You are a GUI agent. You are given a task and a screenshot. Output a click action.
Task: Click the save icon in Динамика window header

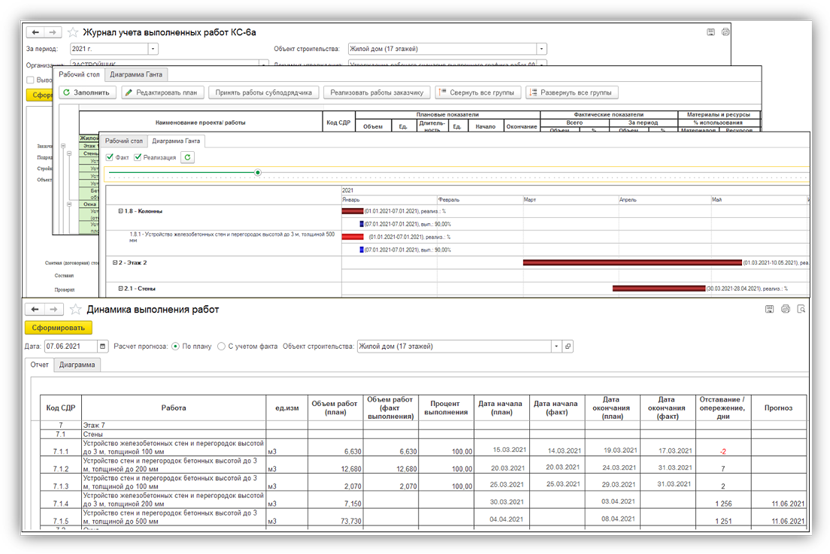click(x=768, y=310)
